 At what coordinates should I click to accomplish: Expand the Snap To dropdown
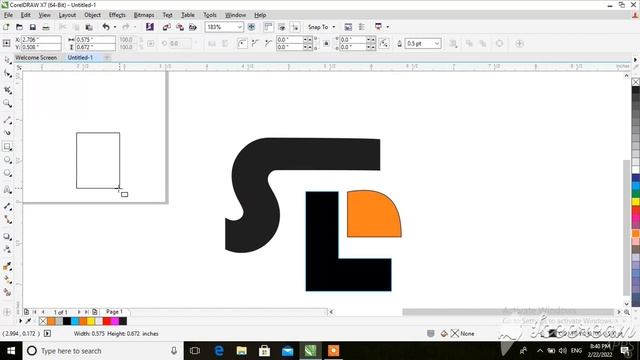(x=334, y=27)
